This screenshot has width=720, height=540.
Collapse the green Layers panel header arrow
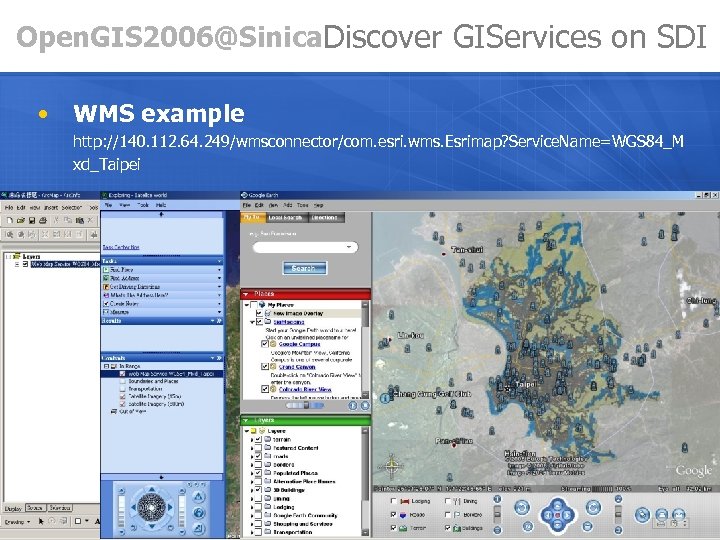coord(246,421)
